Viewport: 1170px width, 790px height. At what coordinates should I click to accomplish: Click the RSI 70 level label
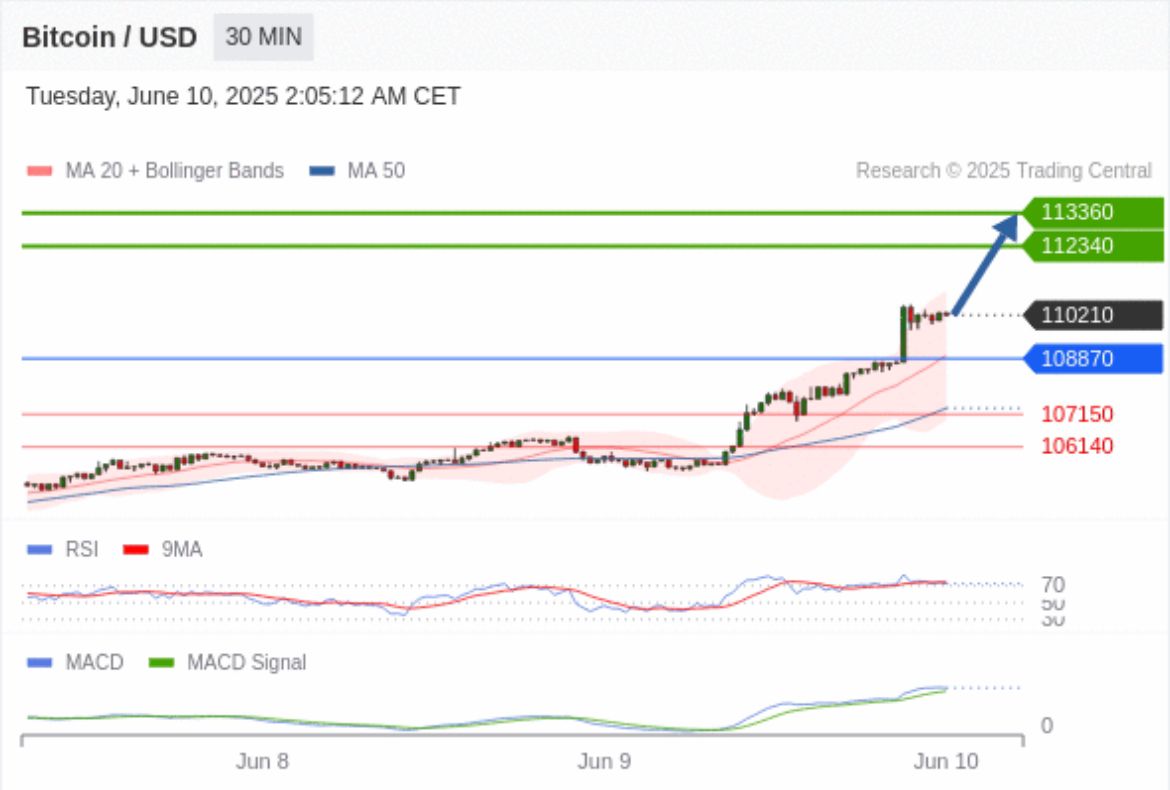tap(1053, 585)
